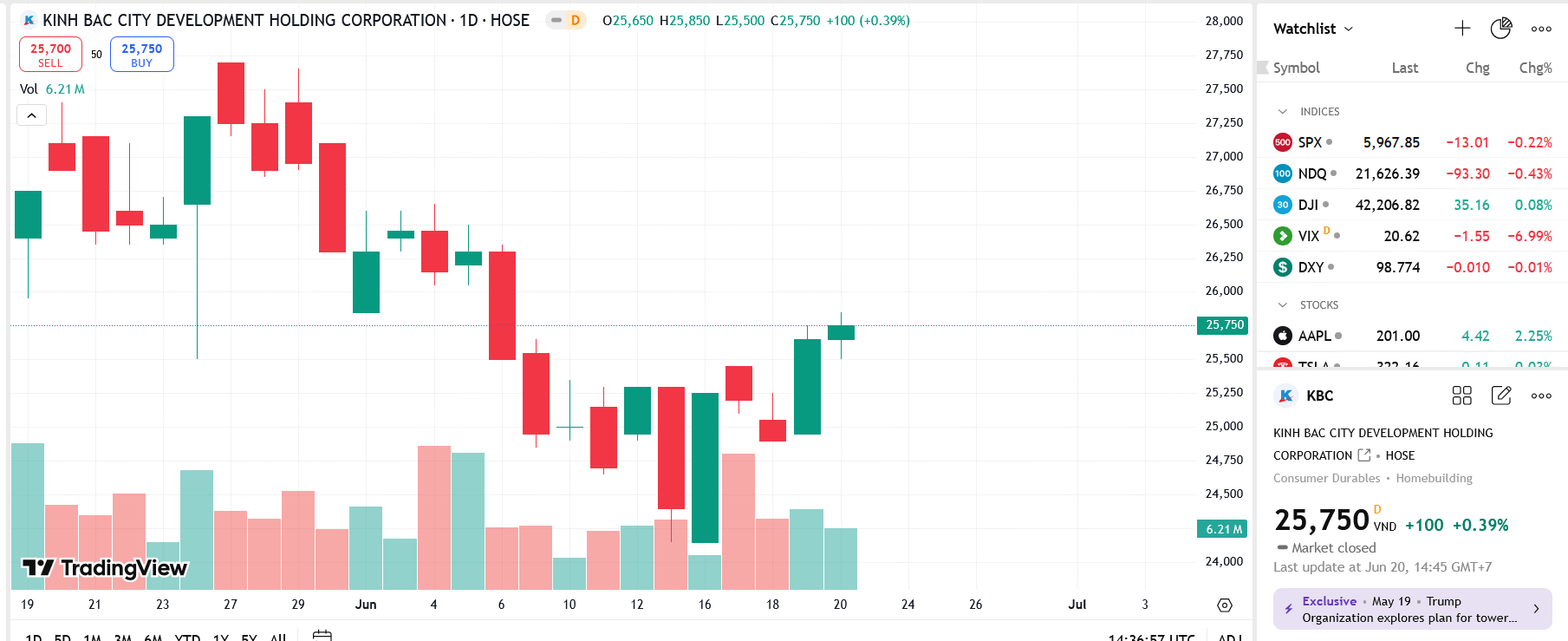Open the watchlist three-dots menu

point(1541,29)
